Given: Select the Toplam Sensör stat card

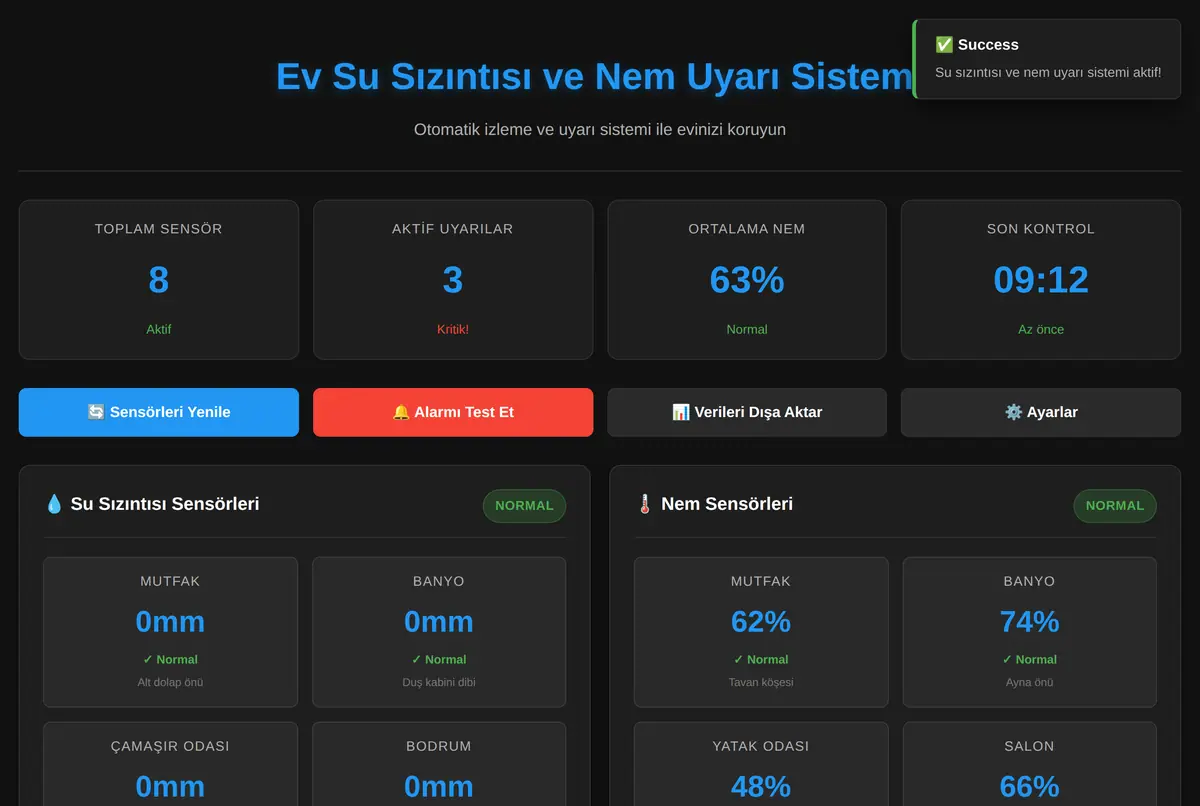Looking at the screenshot, I should click(158, 280).
